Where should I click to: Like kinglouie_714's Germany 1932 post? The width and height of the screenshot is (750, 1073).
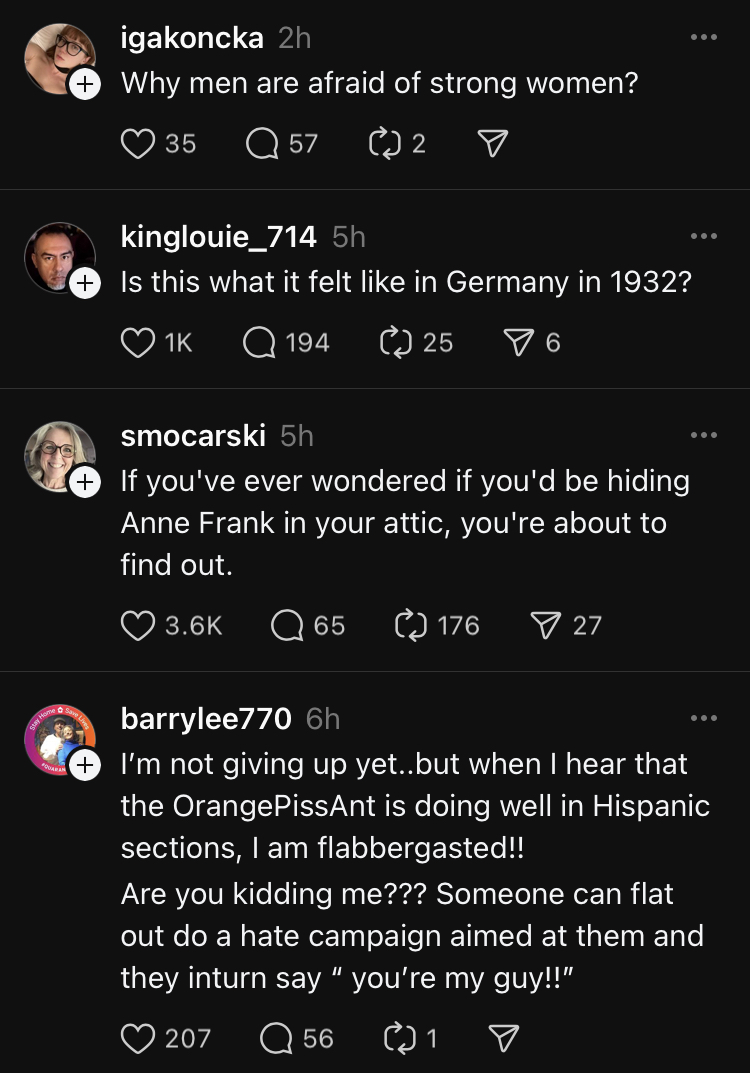pyautogui.click(x=137, y=343)
